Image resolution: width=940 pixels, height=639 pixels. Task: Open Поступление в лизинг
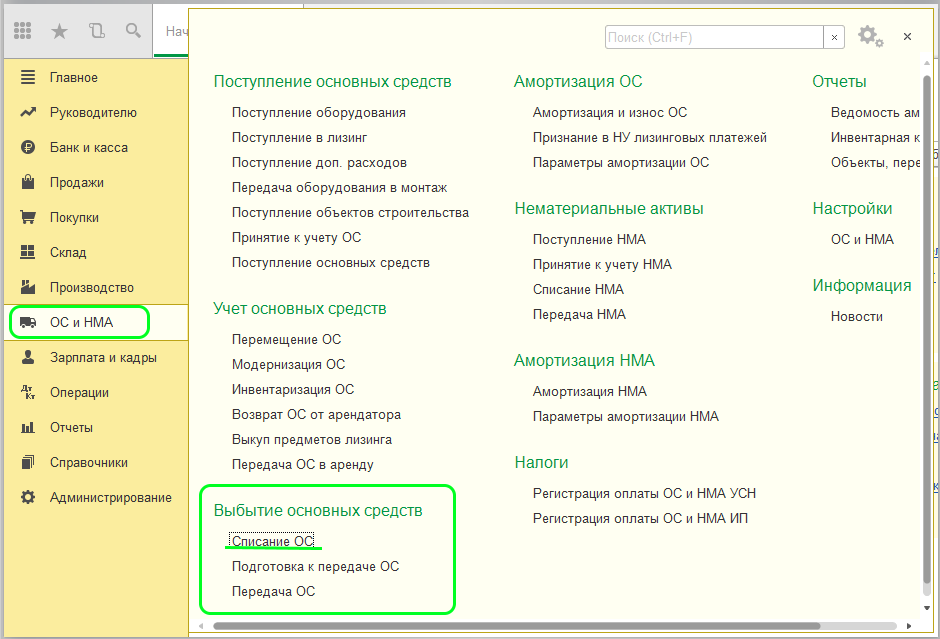click(299, 137)
